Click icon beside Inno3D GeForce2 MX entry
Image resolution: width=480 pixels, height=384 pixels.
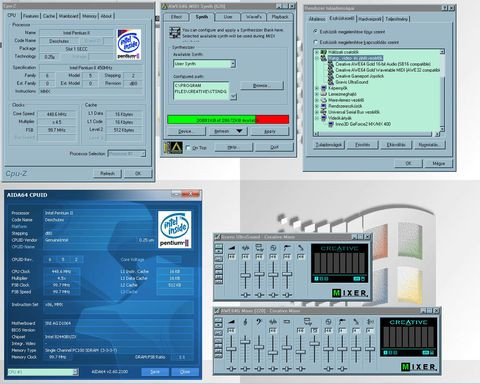pos(330,124)
